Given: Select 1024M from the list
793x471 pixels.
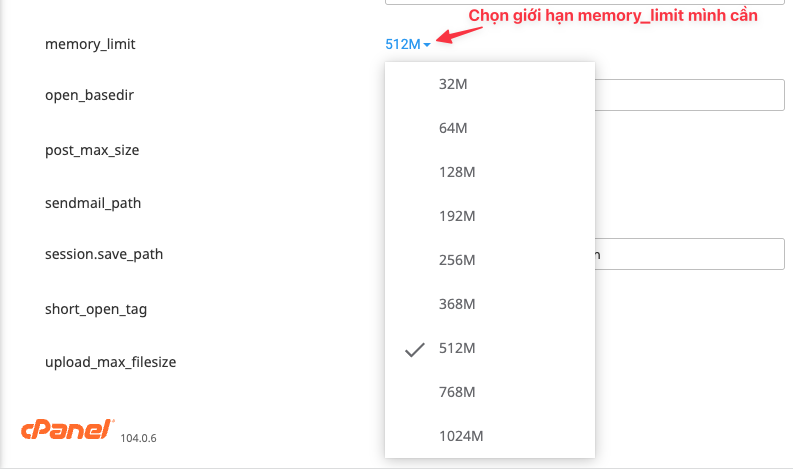Looking at the screenshot, I should pyautogui.click(x=490, y=436).
